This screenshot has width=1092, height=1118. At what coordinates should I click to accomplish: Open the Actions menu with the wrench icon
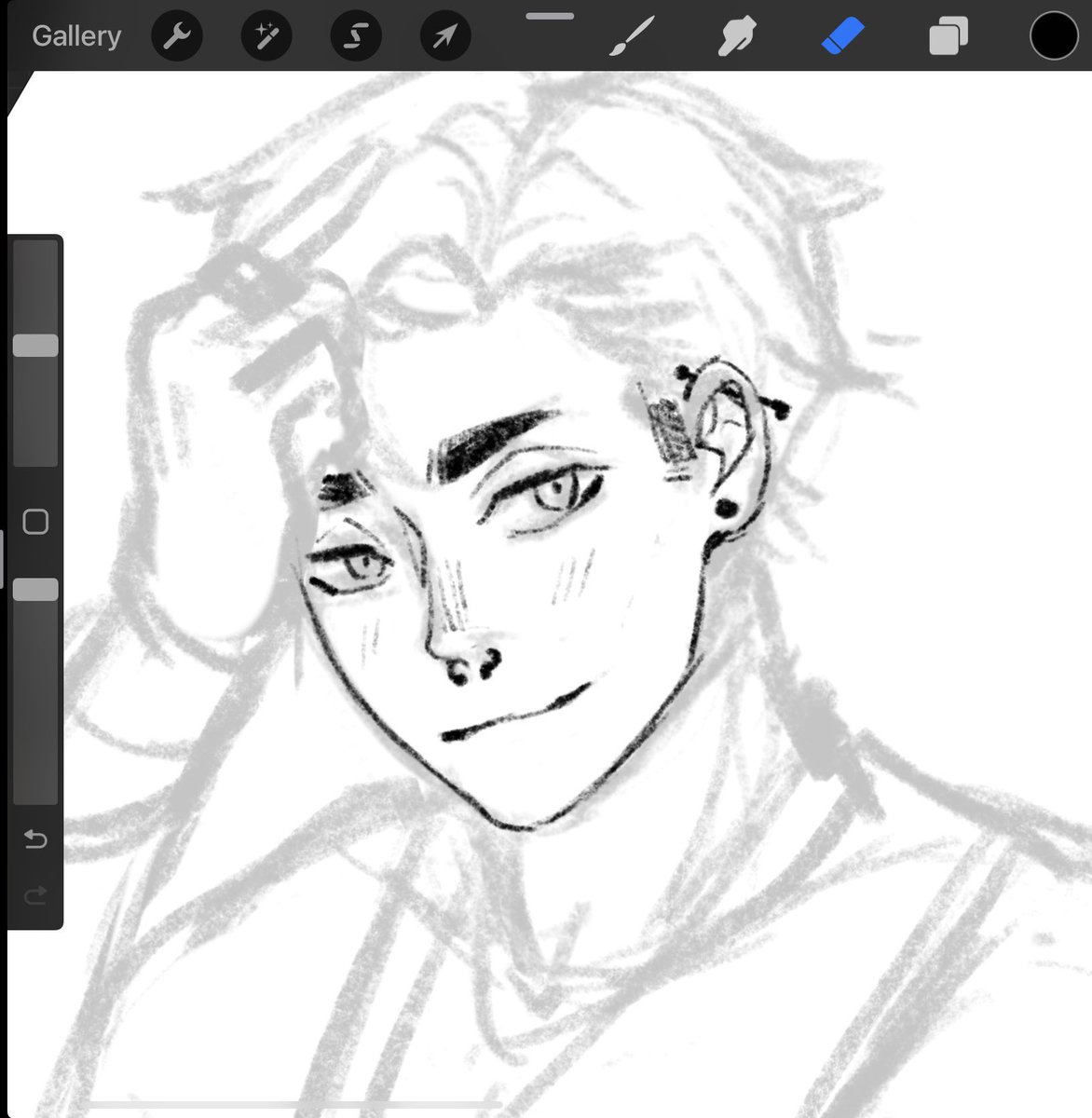[177, 35]
